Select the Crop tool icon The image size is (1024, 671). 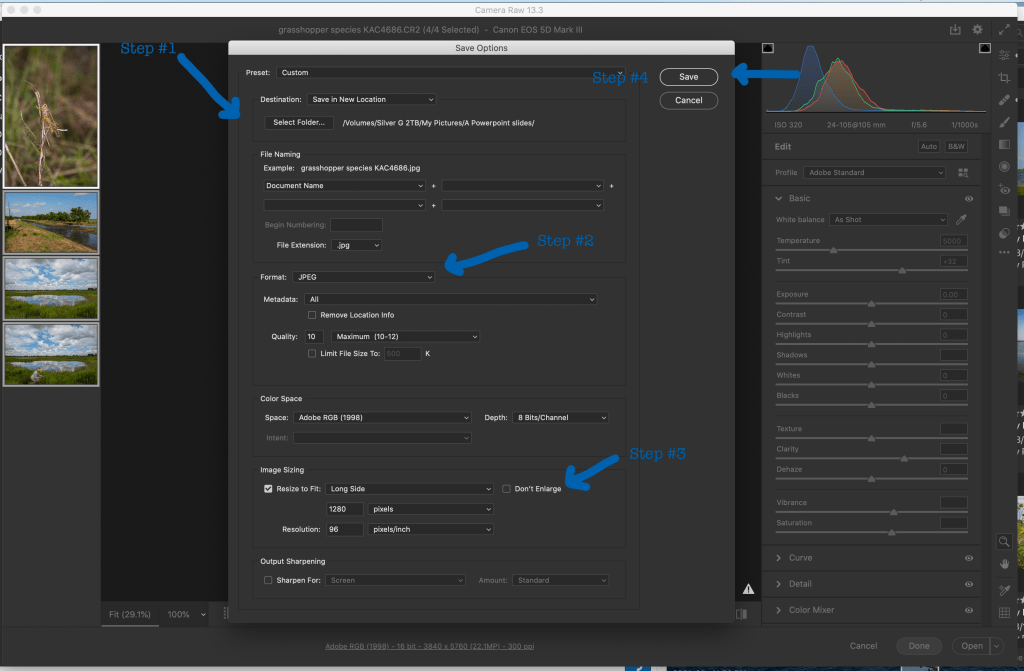click(x=1005, y=78)
